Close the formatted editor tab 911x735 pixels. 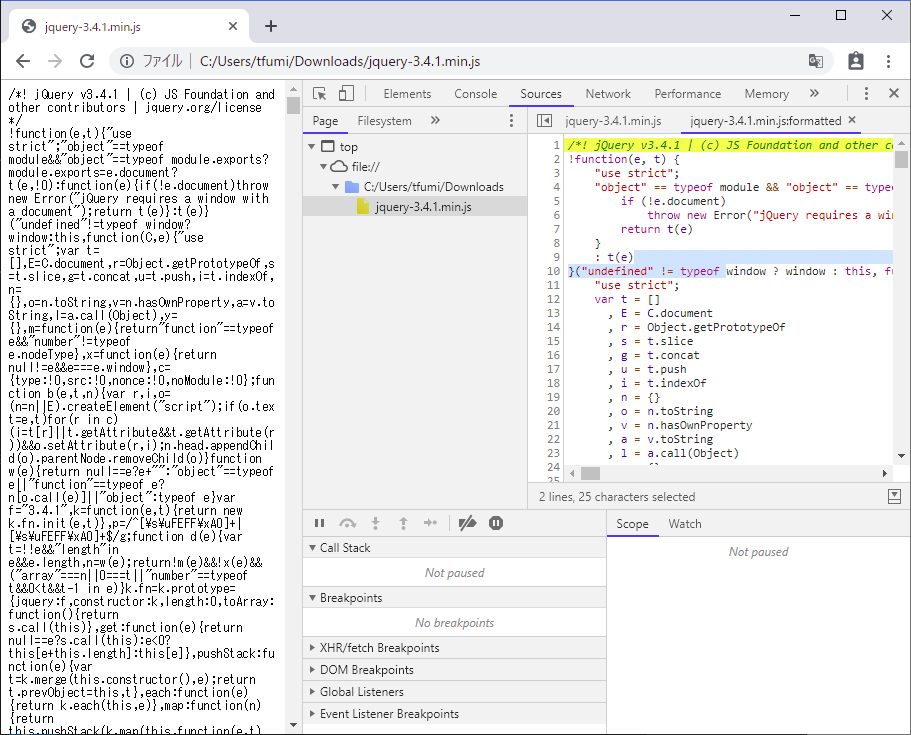852,120
